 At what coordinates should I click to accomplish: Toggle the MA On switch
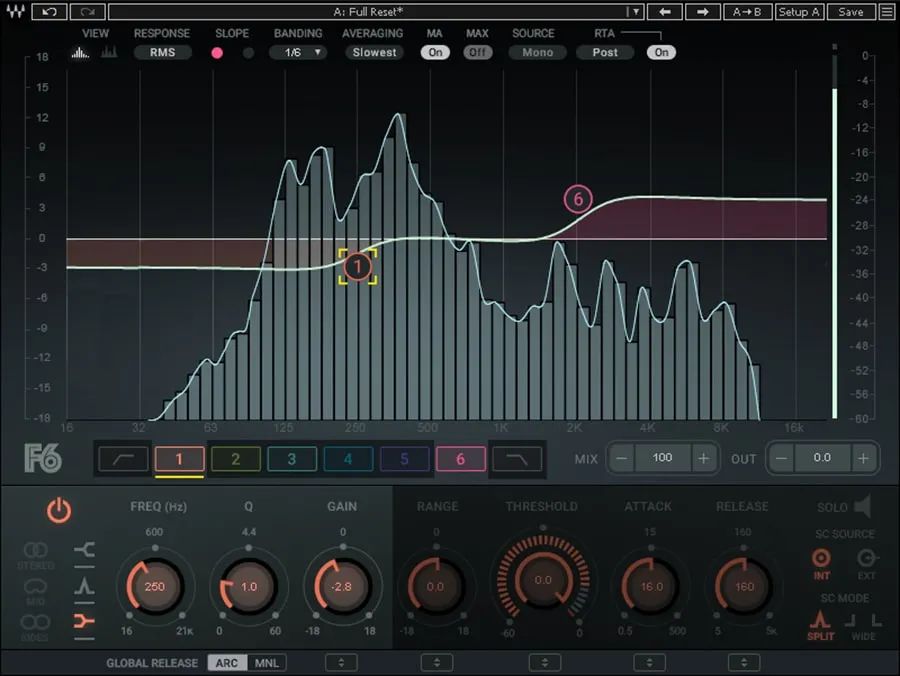[435, 52]
